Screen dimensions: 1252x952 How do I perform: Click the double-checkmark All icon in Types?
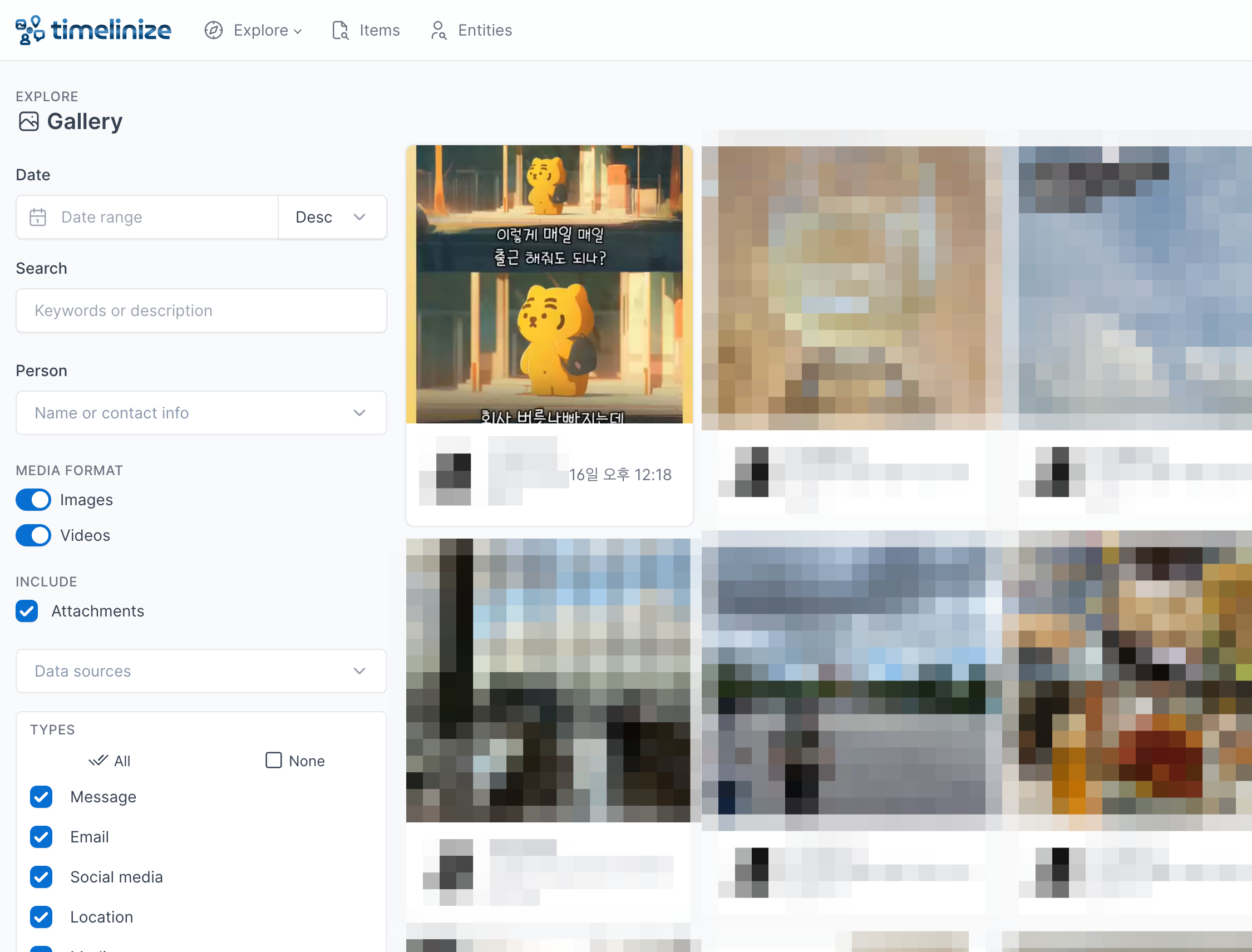point(98,761)
